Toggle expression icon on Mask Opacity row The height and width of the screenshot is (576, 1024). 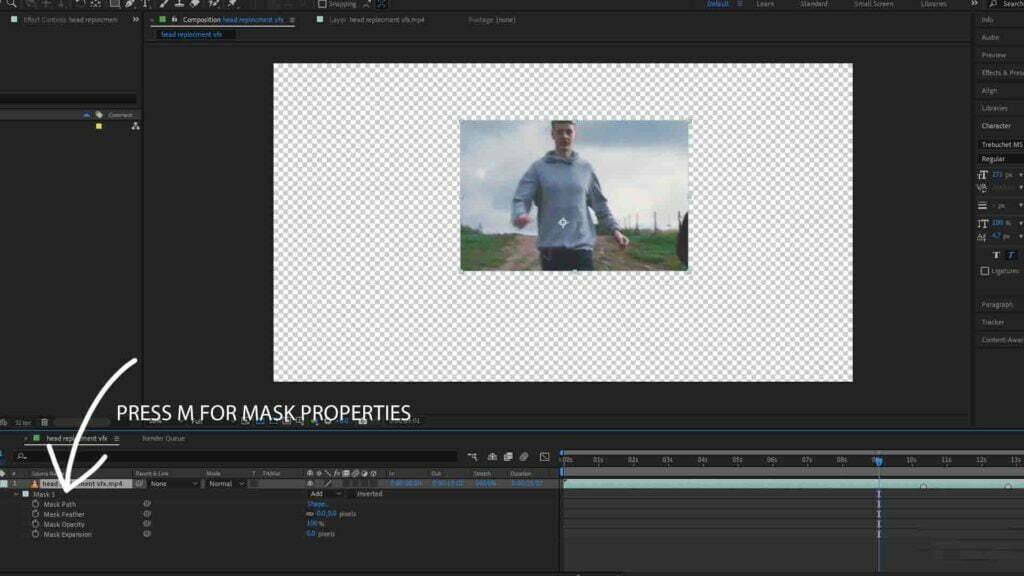pos(147,523)
